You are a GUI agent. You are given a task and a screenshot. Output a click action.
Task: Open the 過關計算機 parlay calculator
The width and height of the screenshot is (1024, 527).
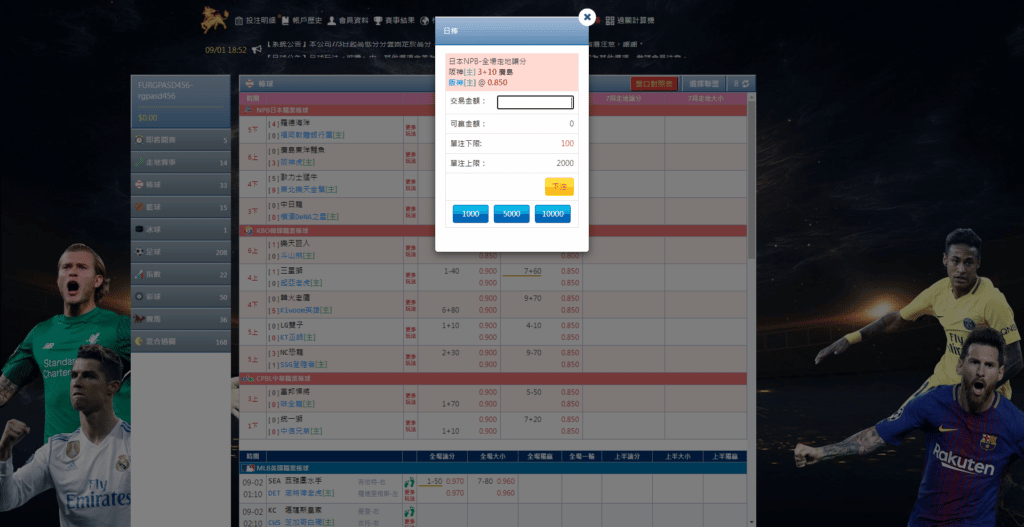pyautogui.click(x=630, y=20)
